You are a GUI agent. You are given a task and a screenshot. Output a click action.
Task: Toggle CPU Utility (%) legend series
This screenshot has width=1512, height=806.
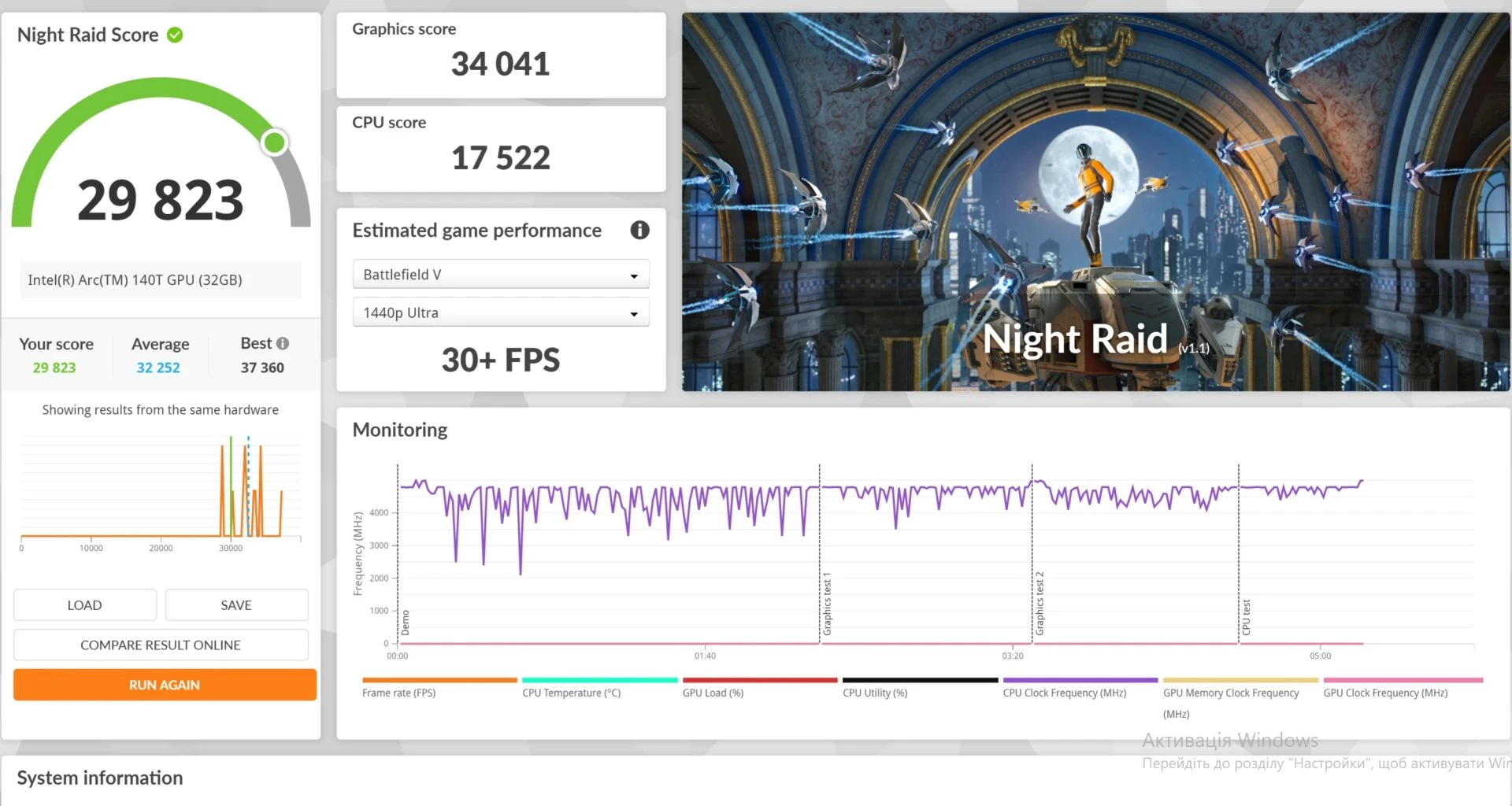coord(875,693)
